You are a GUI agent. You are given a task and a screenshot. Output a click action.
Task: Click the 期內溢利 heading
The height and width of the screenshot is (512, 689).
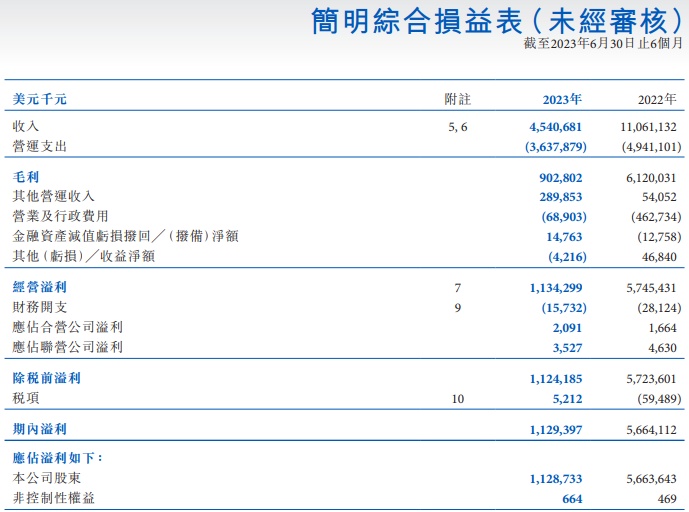point(40,429)
